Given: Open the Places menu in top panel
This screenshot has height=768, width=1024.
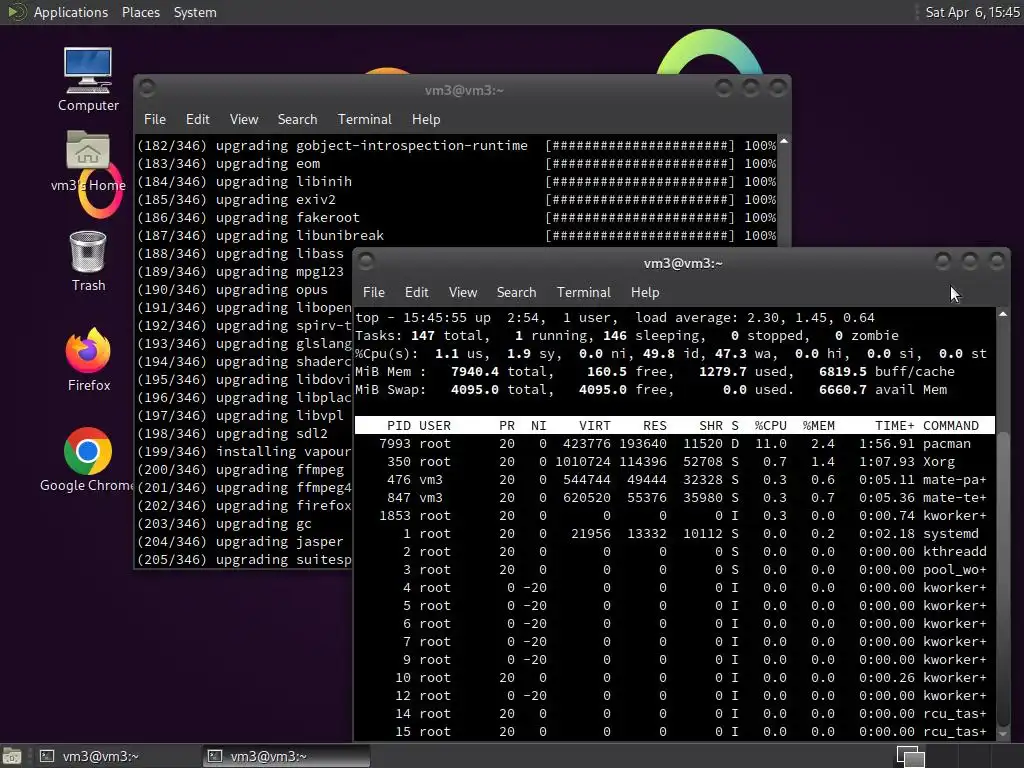Looking at the screenshot, I should click(140, 12).
